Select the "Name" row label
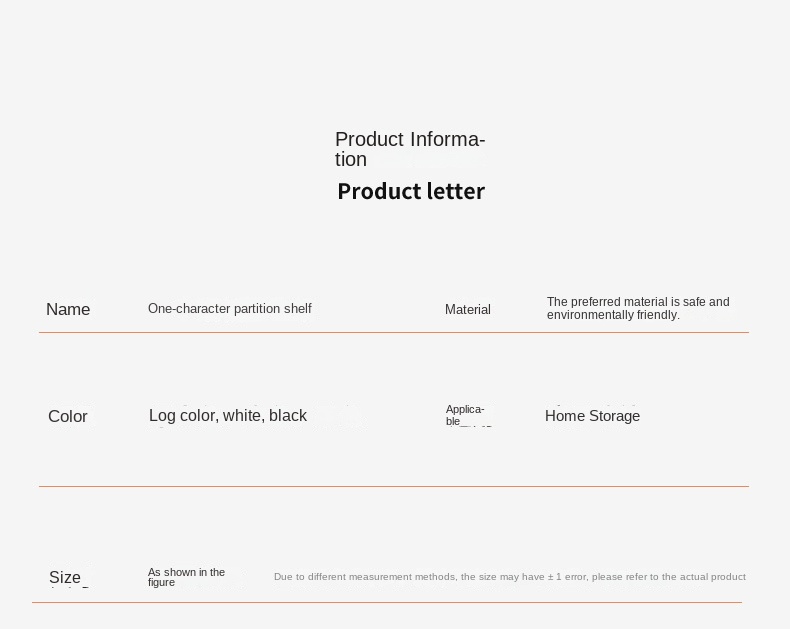Screen dimensions: 790x629 click(68, 310)
